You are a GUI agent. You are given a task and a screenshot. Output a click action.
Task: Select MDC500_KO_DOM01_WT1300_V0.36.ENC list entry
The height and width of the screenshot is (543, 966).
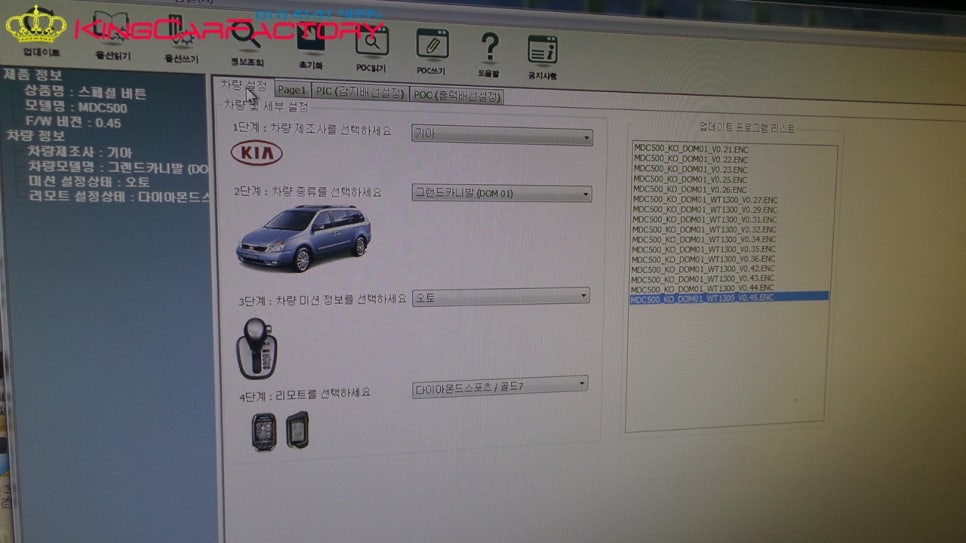[703, 259]
